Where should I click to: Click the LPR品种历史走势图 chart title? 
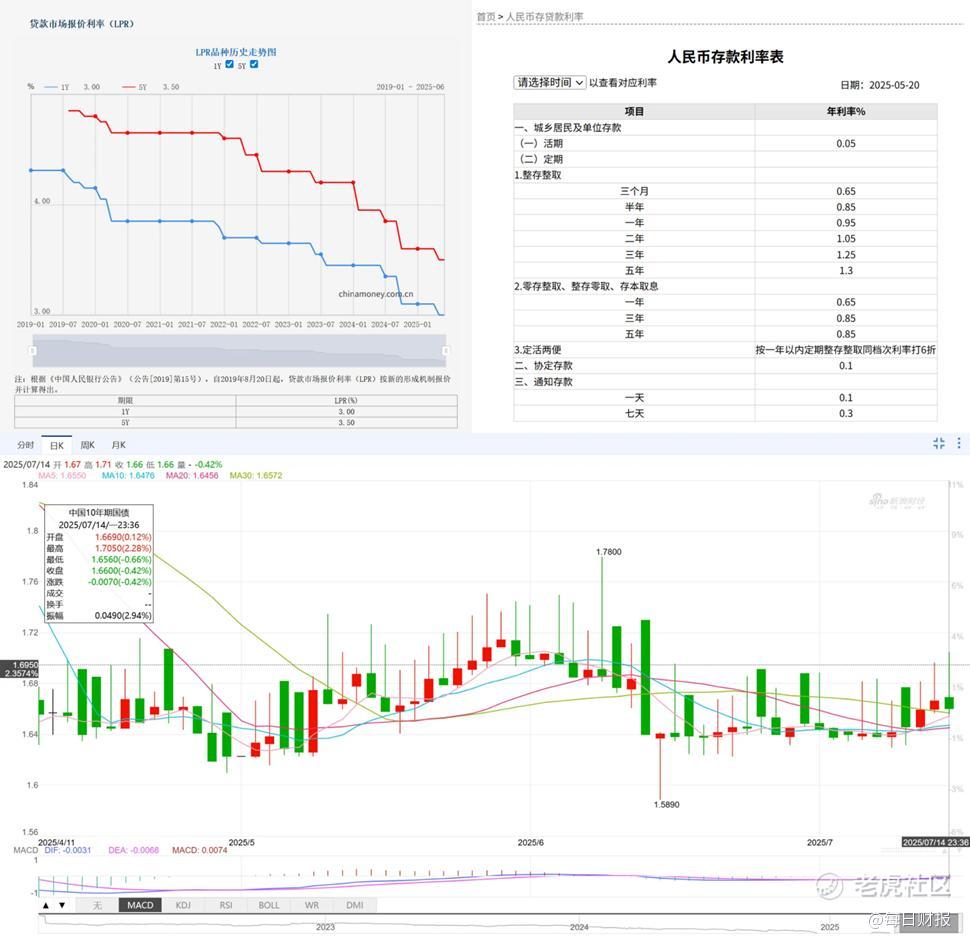(x=236, y=52)
